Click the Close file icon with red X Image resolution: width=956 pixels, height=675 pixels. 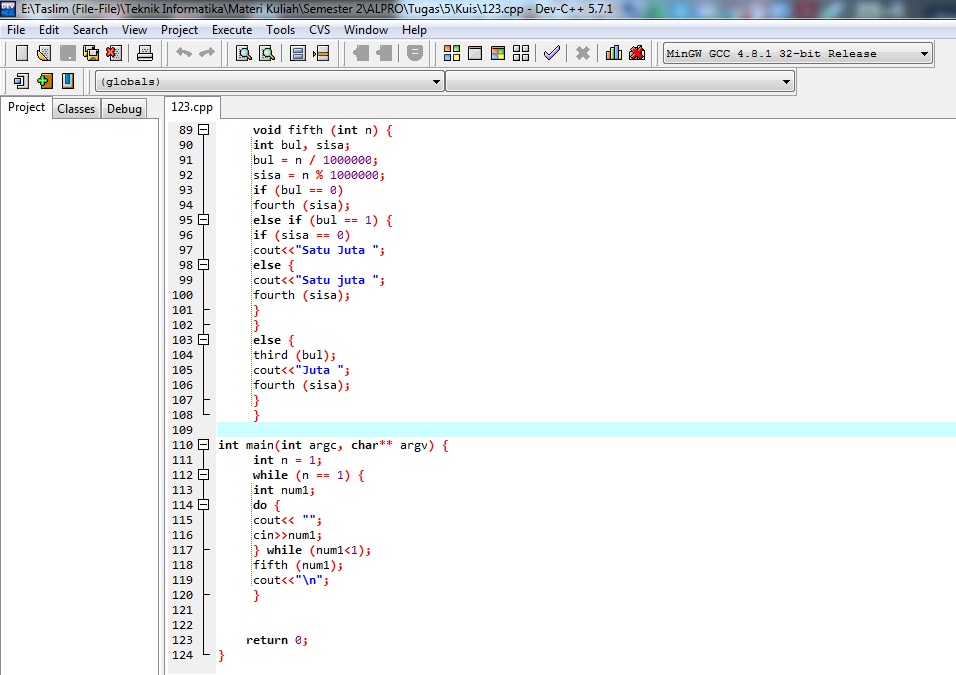114,53
